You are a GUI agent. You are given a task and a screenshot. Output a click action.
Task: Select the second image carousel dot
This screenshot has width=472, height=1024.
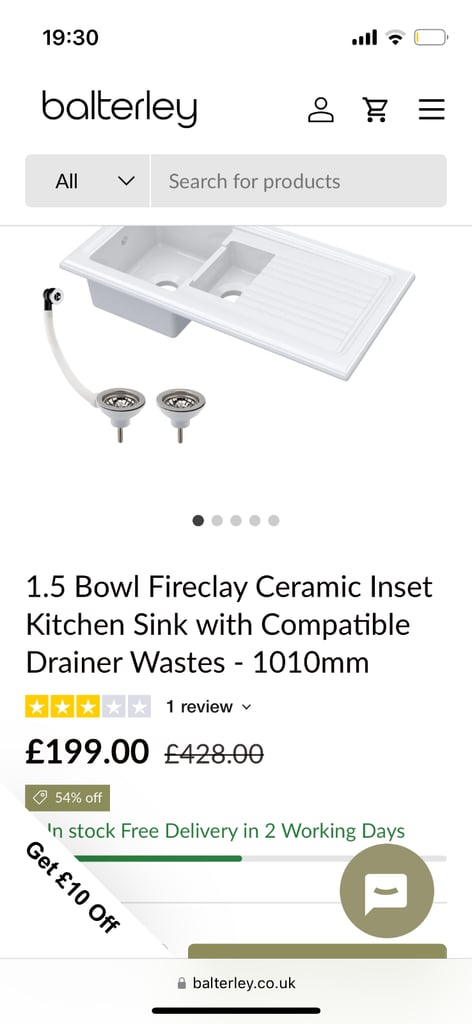pos(217,520)
